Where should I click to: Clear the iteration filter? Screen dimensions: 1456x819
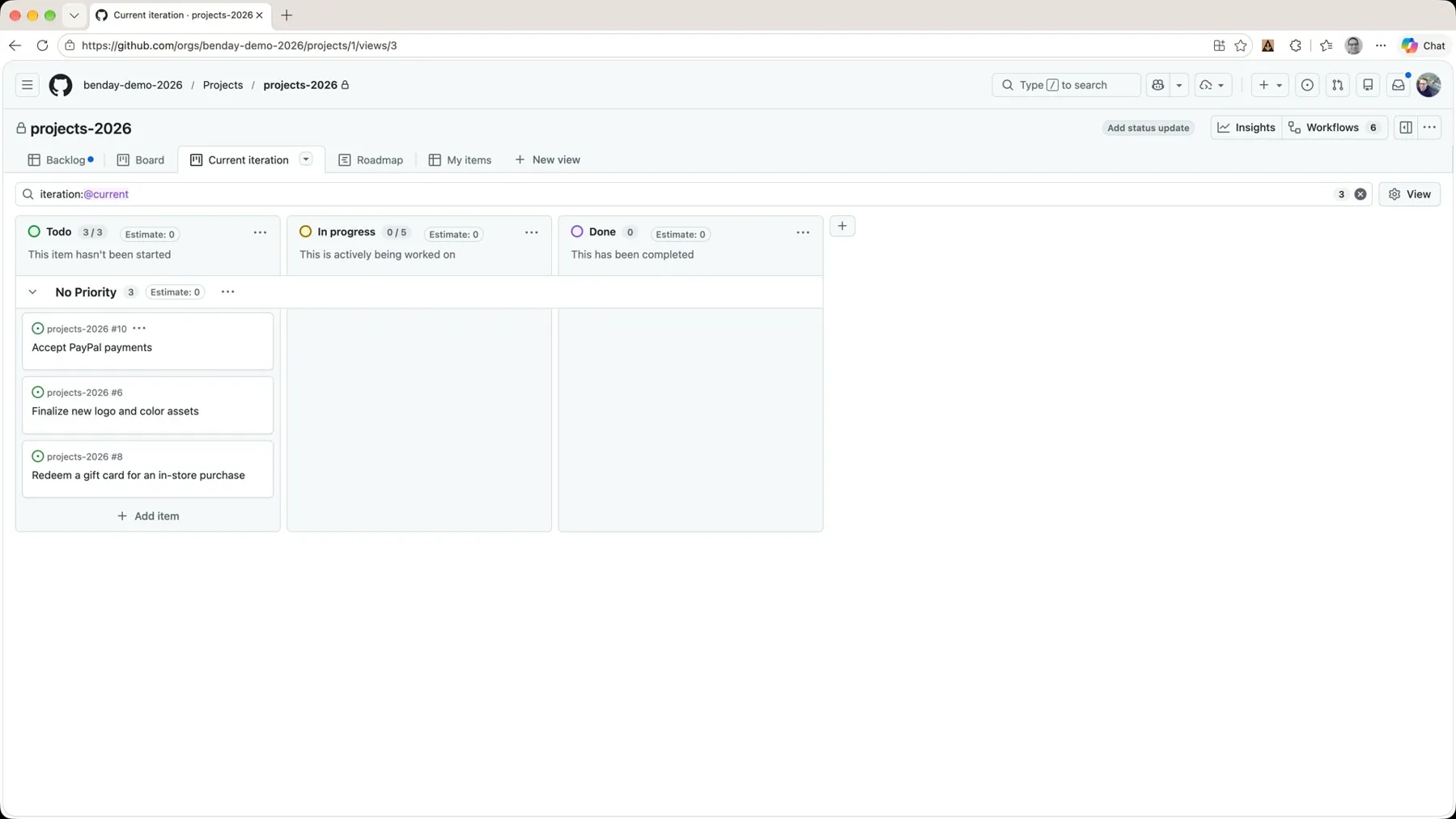1360,194
